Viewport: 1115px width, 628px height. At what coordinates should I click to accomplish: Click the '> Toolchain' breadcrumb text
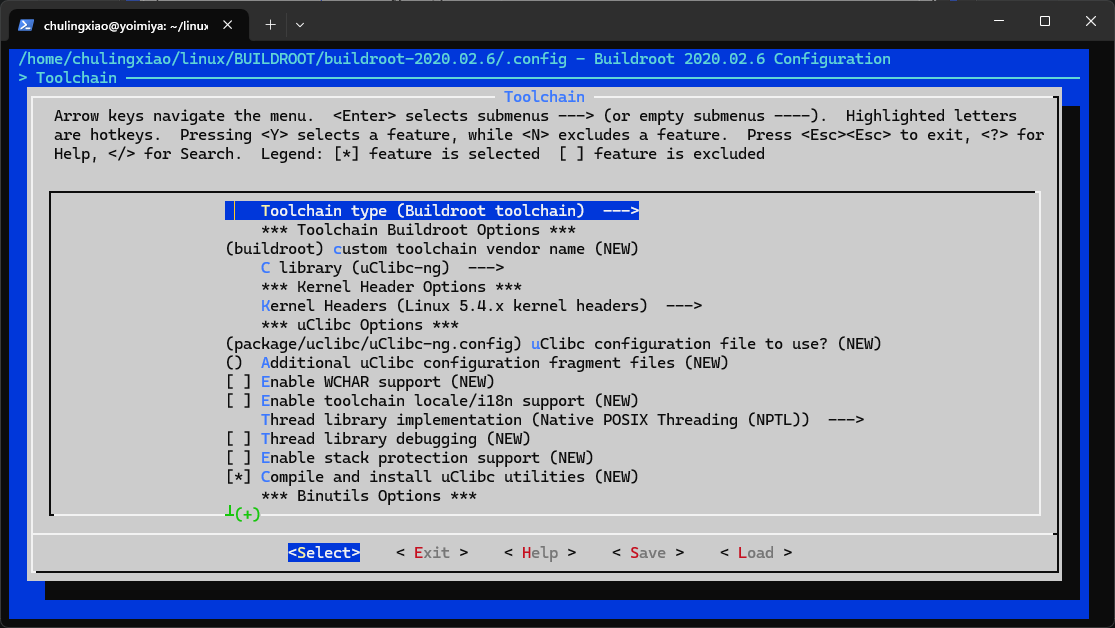tap(68, 78)
